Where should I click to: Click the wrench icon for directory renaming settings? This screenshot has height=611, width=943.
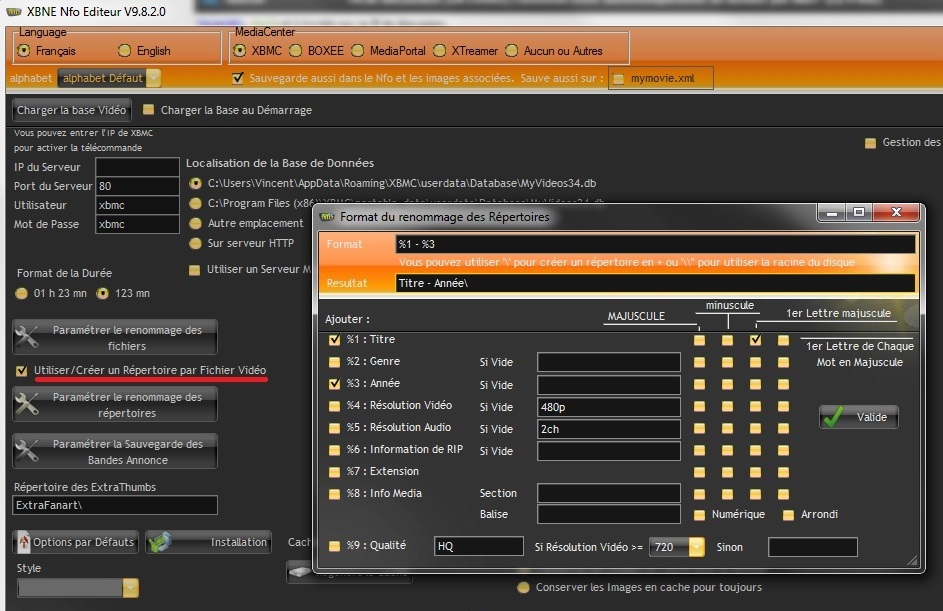coord(28,404)
